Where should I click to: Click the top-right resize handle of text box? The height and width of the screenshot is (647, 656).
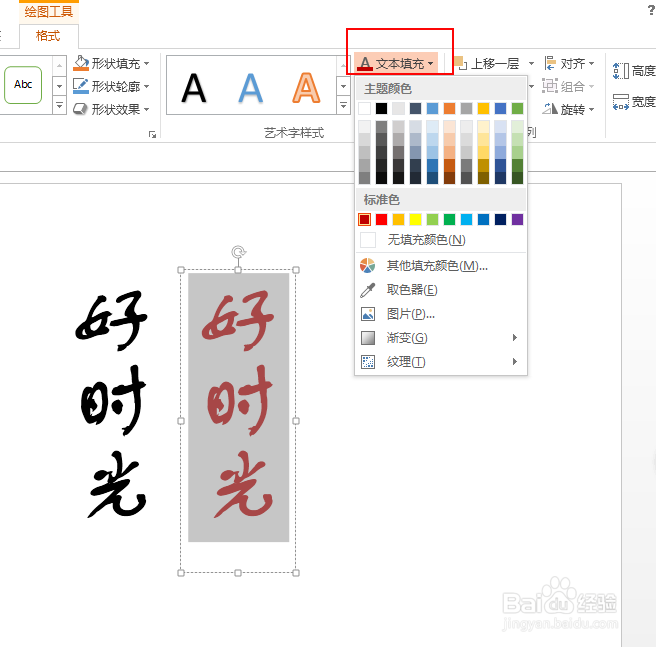pyautogui.click(x=296, y=270)
